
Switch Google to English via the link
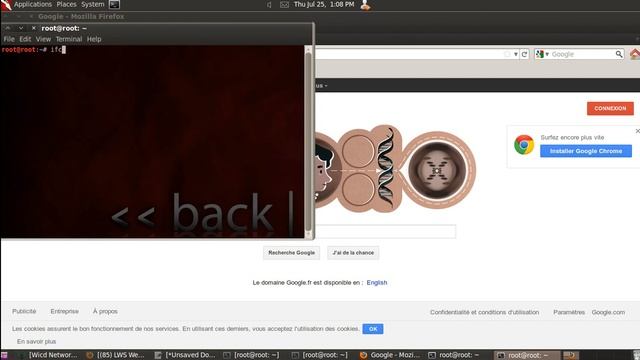coord(377,283)
